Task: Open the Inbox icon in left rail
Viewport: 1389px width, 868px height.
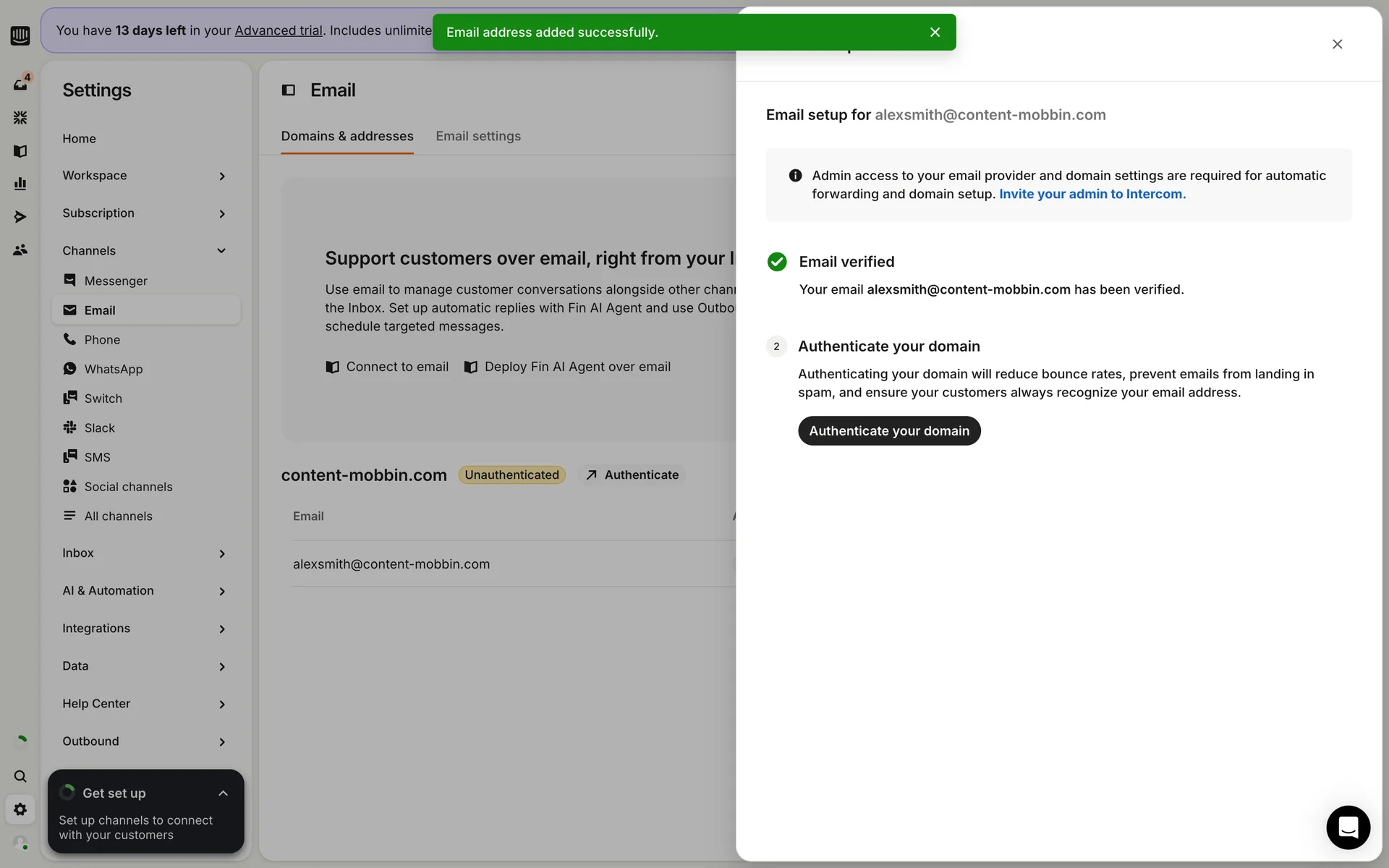Action: point(20,84)
